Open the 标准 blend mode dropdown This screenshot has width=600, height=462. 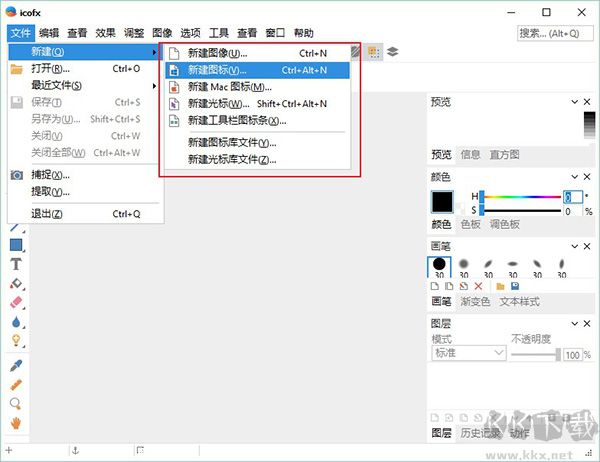[469, 353]
